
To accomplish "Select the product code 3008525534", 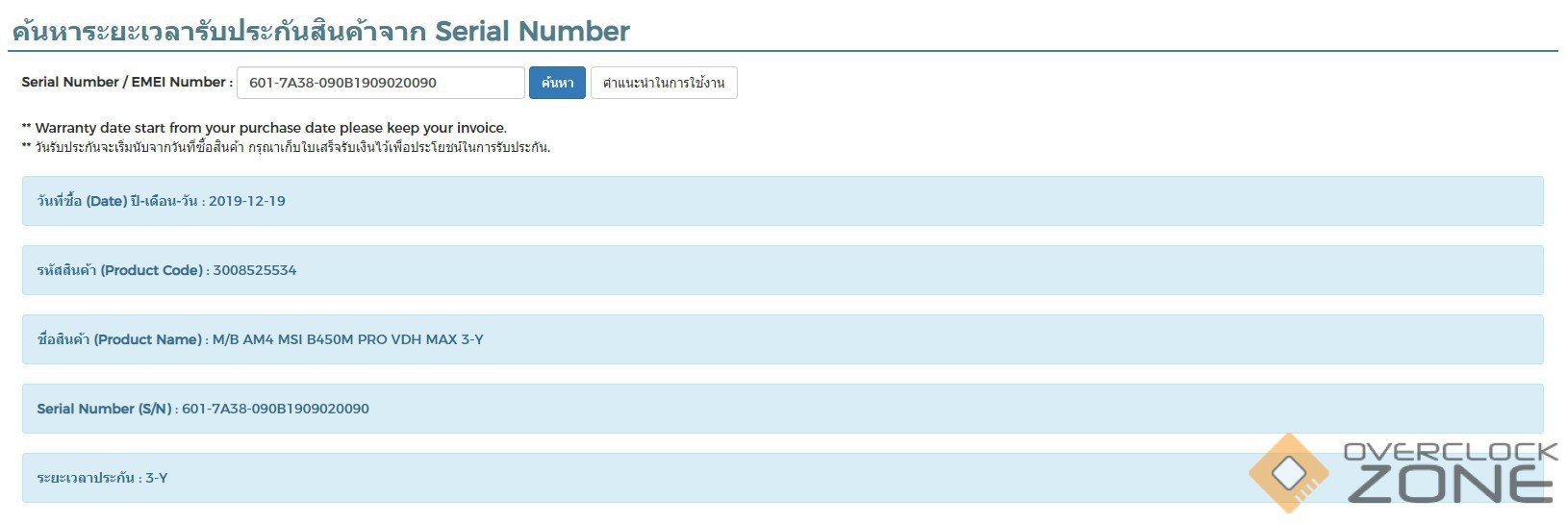I will (x=255, y=270).
